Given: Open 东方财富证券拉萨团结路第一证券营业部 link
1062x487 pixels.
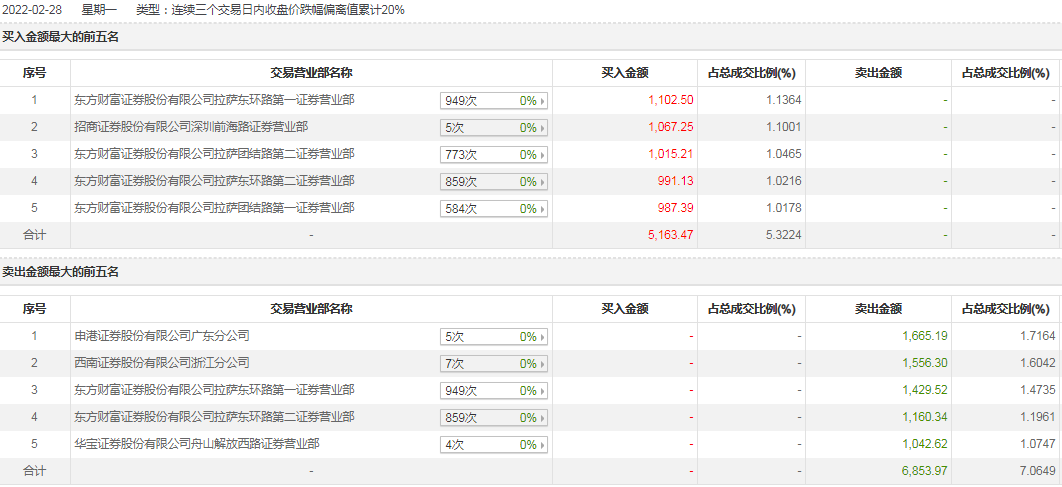Looking at the screenshot, I should (x=214, y=208).
